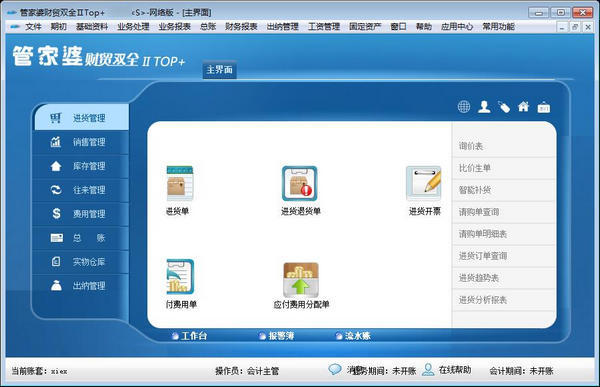Click the tag icon in top toolbar
Screen dimensions: 600x387
click(504, 107)
